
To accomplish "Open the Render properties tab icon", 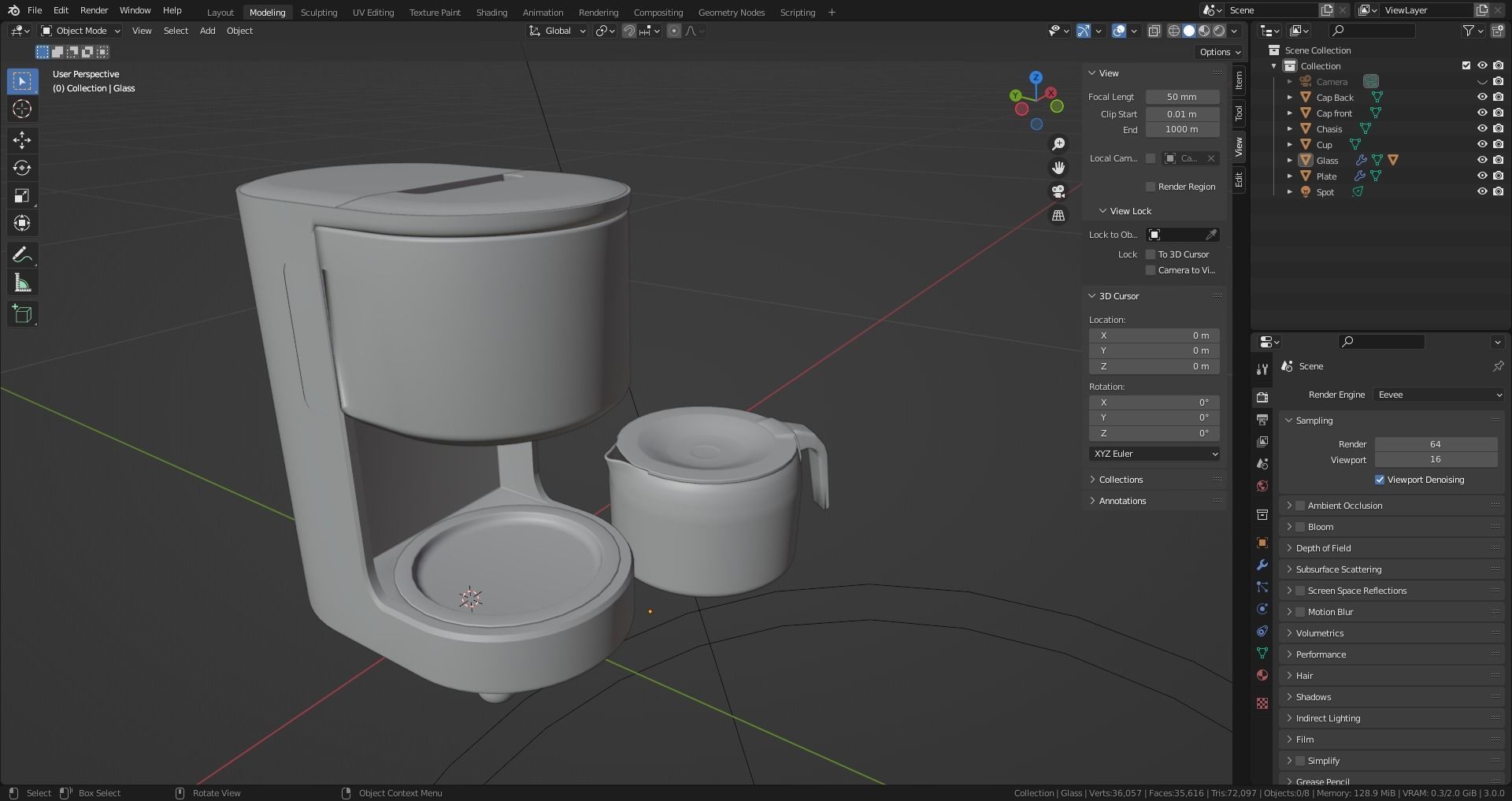I will pyautogui.click(x=1262, y=397).
